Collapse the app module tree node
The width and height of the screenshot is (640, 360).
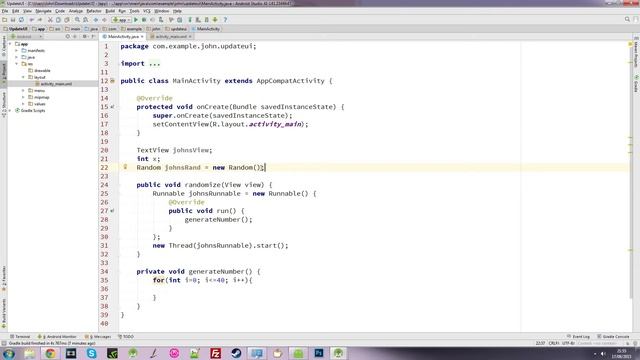10,44
